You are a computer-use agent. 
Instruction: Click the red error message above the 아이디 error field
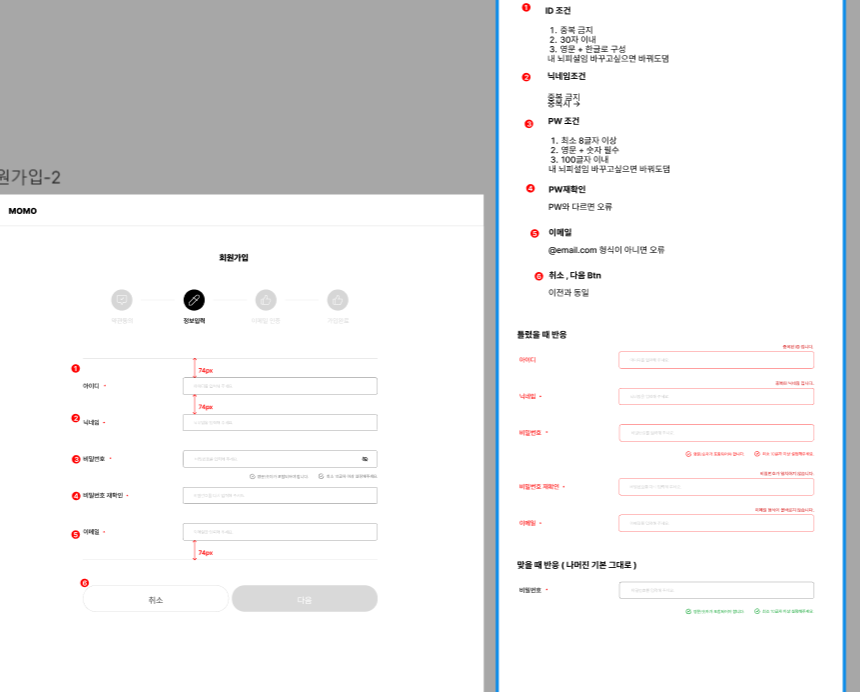coord(798,347)
